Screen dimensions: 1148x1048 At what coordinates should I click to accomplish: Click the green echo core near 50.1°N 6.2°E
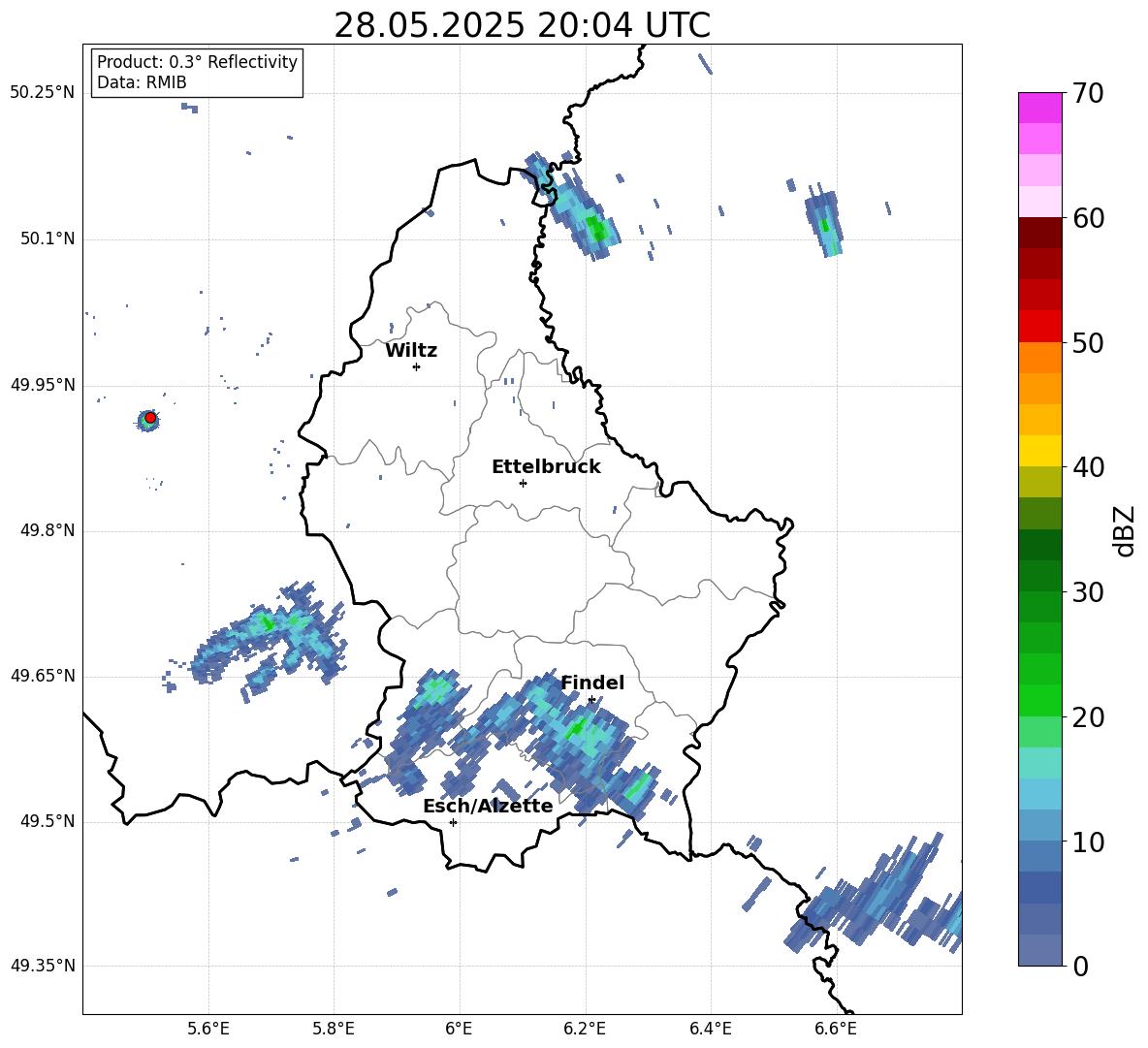(x=598, y=230)
